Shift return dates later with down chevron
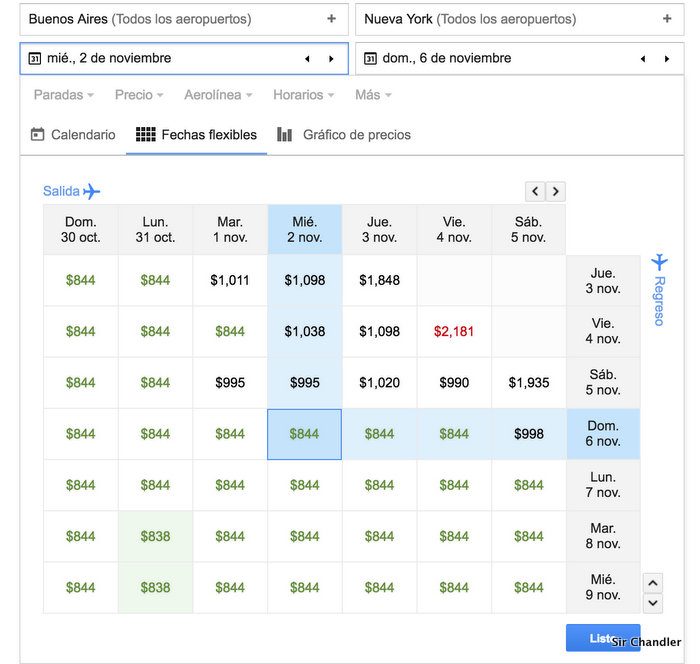This screenshot has width=700, height=664. click(x=653, y=603)
